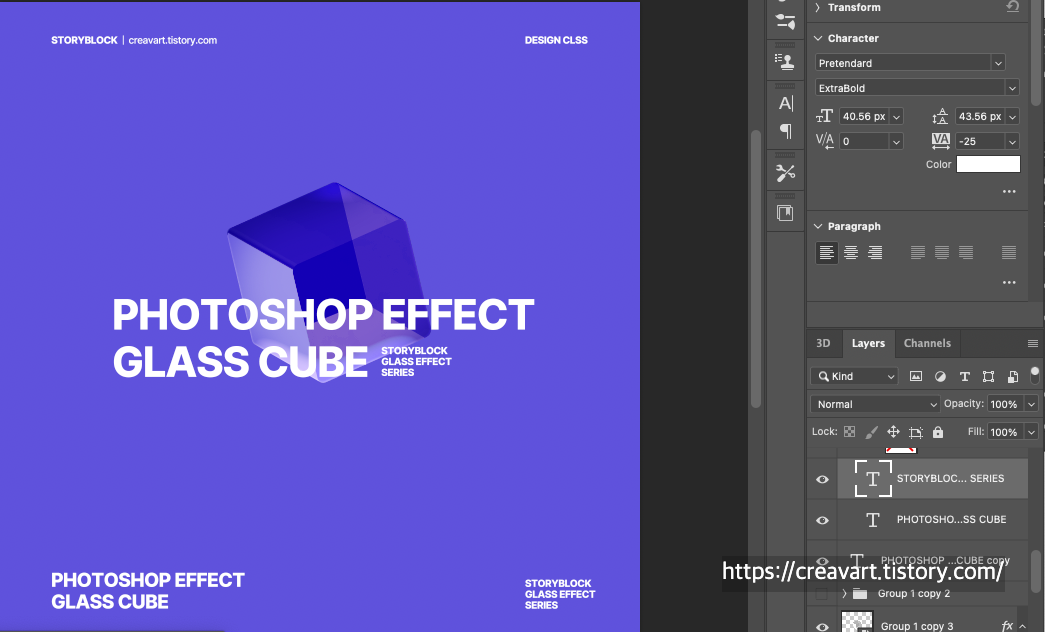Click the Fill percentage field
This screenshot has height=632, width=1045.
pyautogui.click(x=1006, y=432)
